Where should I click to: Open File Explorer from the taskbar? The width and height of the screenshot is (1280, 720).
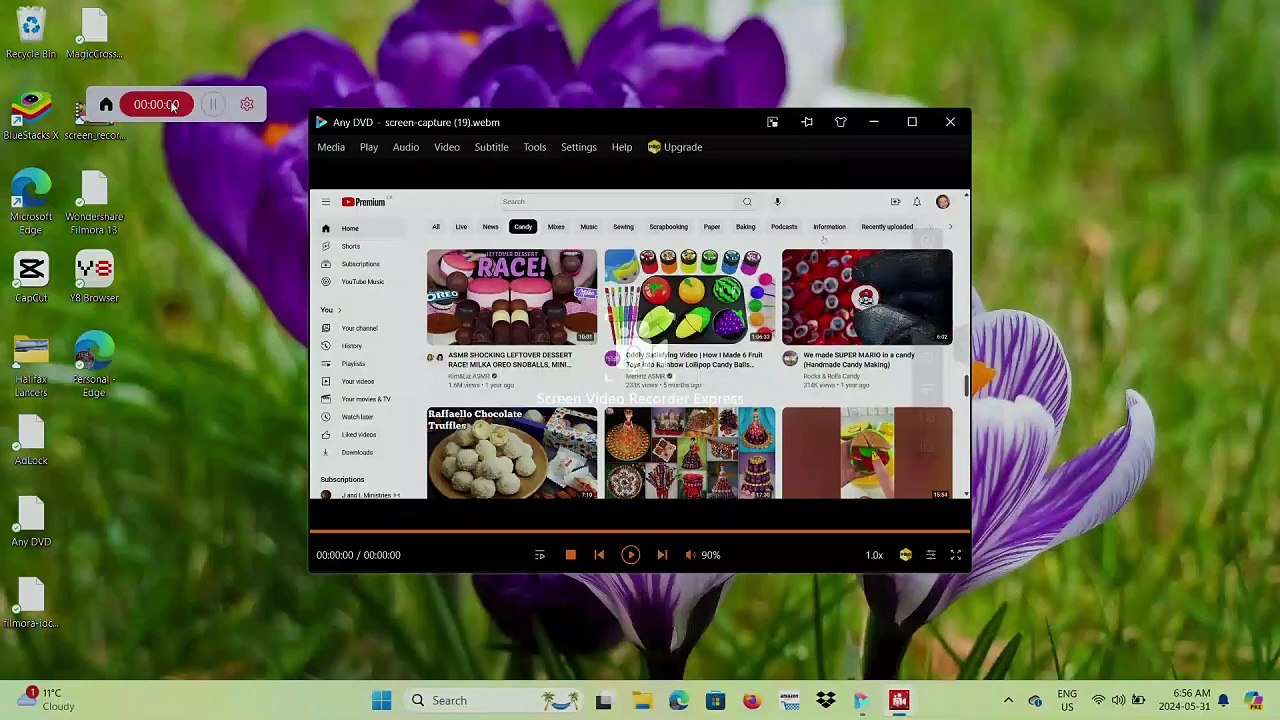(641, 701)
